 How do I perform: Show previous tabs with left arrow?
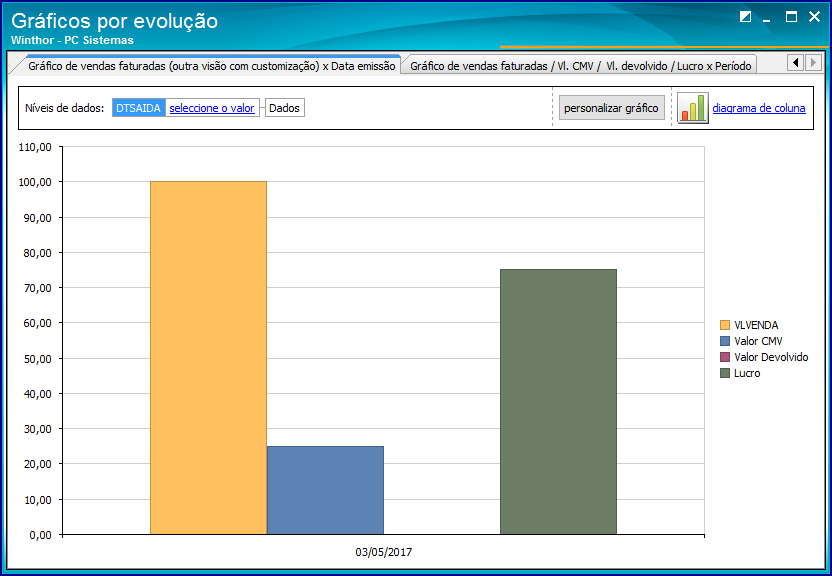click(795, 63)
